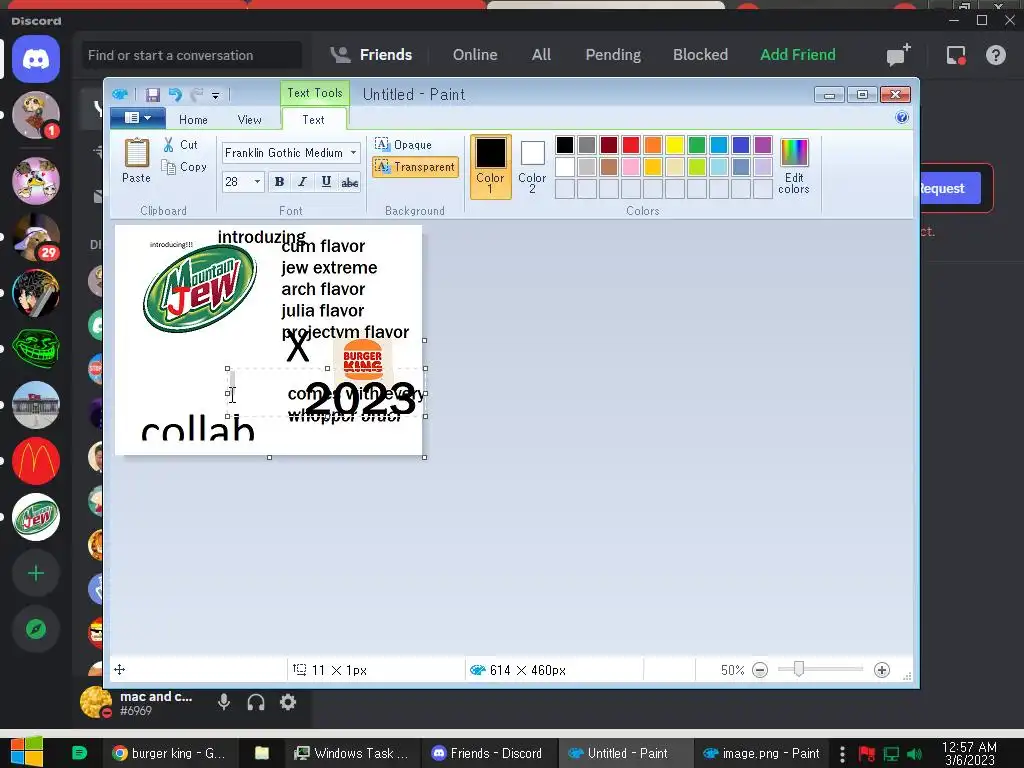Switch to the Home ribbon tab
This screenshot has height=768, width=1024.
click(x=193, y=120)
